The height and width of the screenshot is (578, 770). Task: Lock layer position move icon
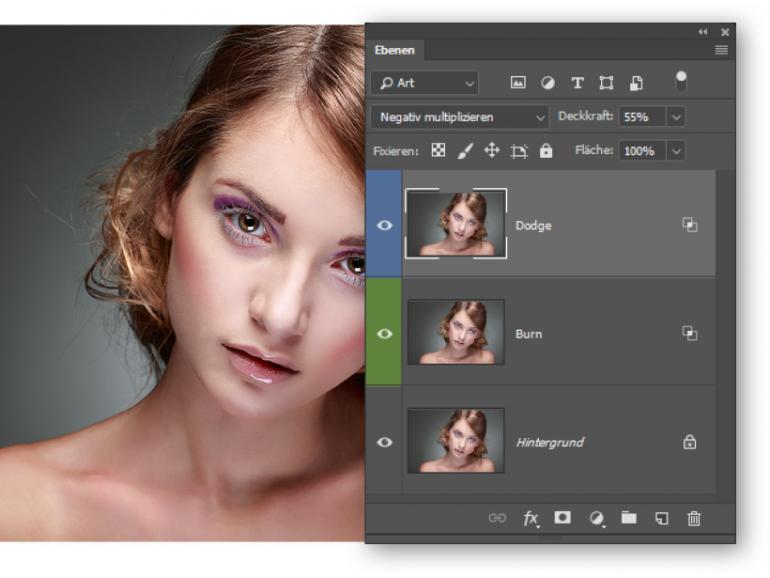click(x=492, y=150)
